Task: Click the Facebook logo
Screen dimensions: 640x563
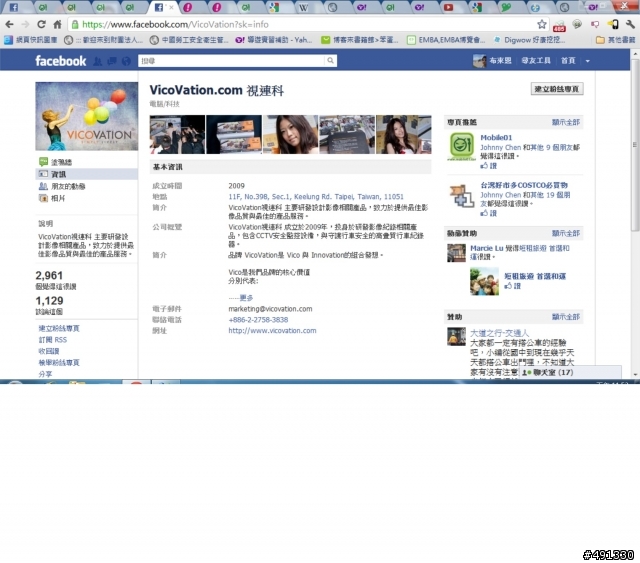Action: 61,61
